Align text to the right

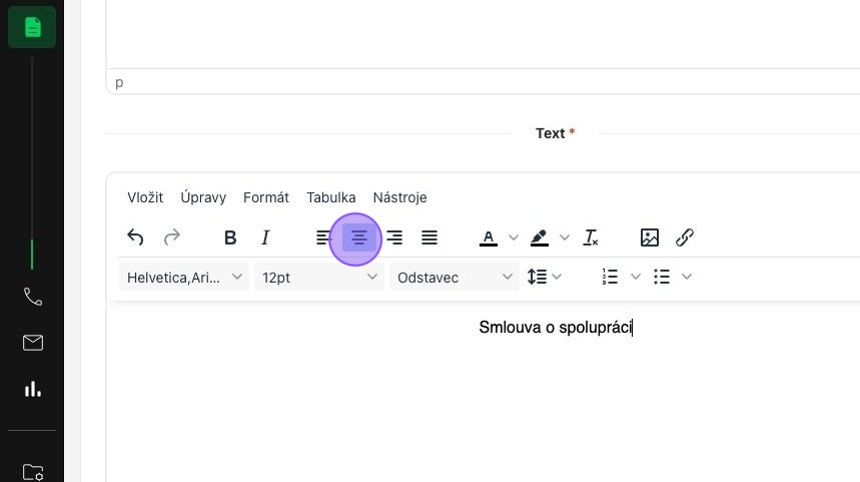click(x=394, y=237)
